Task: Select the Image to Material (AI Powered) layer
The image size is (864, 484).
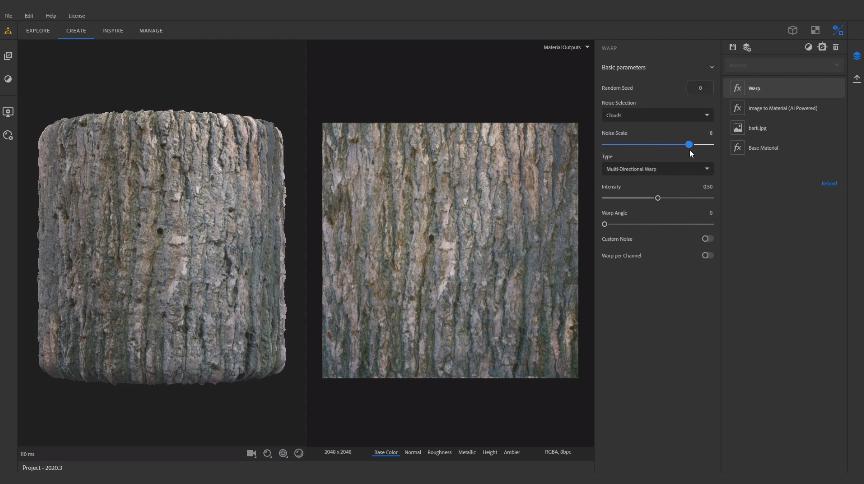Action: click(783, 108)
